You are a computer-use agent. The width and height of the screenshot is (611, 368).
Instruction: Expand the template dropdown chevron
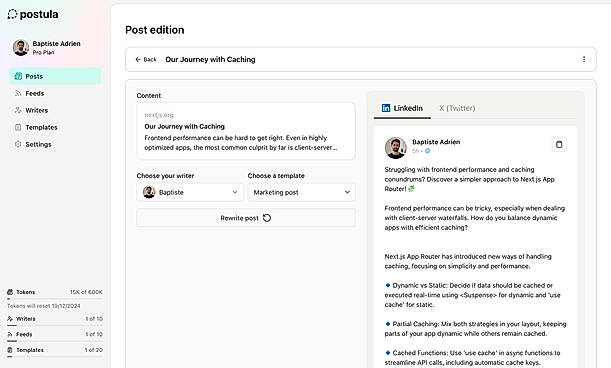(347, 192)
